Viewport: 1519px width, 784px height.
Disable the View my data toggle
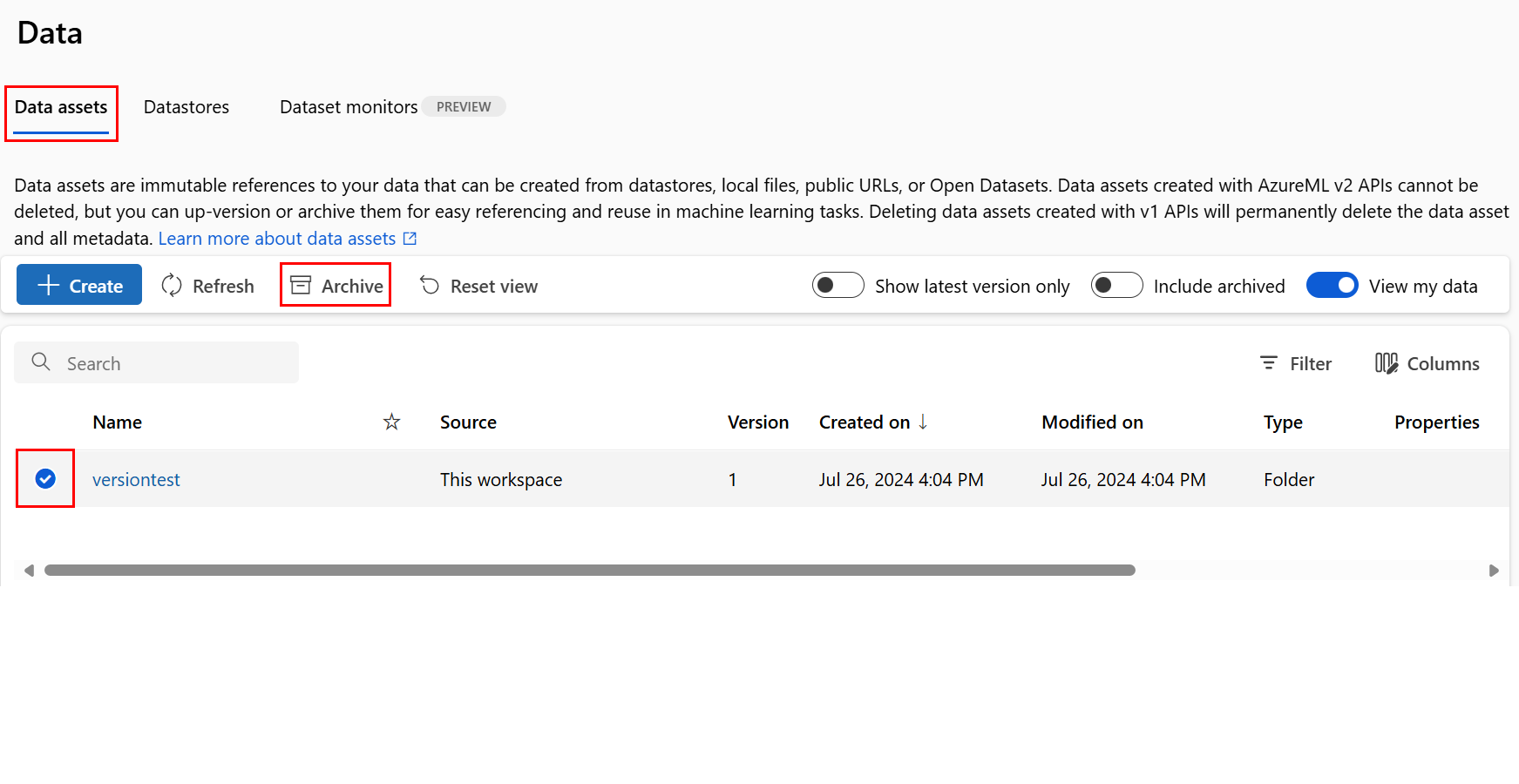pyautogui.click(x=1332, y=285)
